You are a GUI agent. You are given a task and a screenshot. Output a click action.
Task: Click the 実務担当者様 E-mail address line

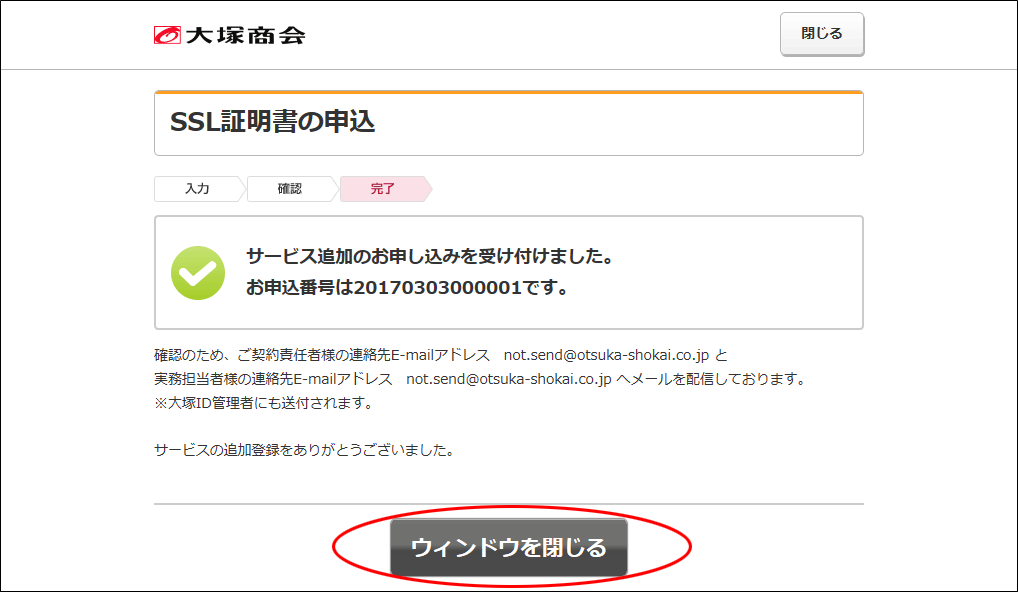click(480, 379)
